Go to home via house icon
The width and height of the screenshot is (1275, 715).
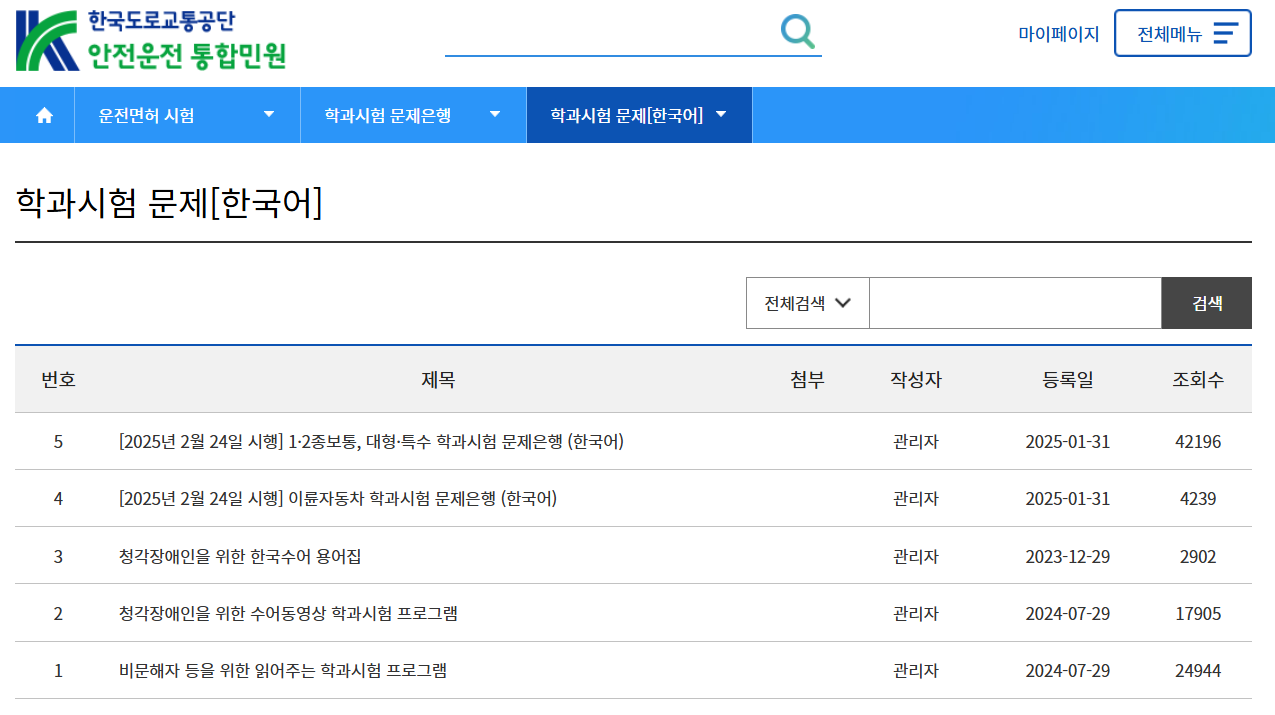[x=44, y=115]
